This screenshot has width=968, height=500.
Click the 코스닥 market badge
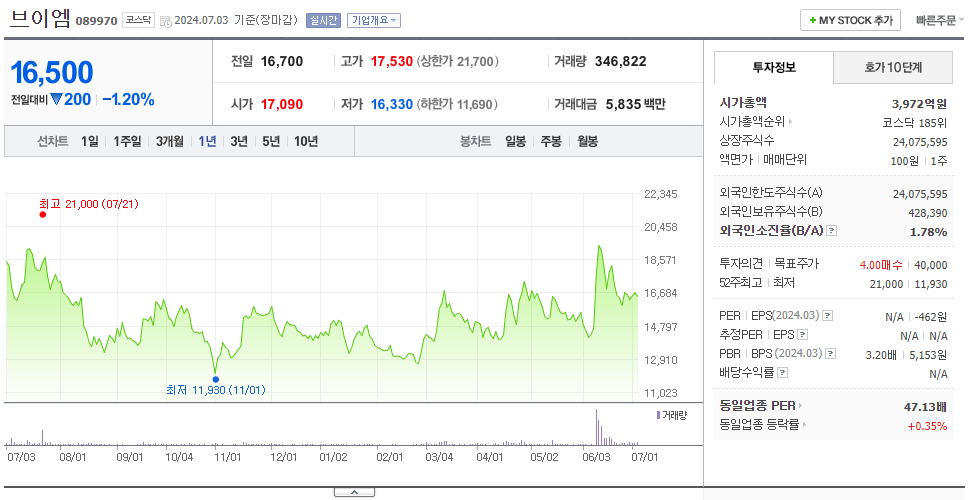coord(138,20)
